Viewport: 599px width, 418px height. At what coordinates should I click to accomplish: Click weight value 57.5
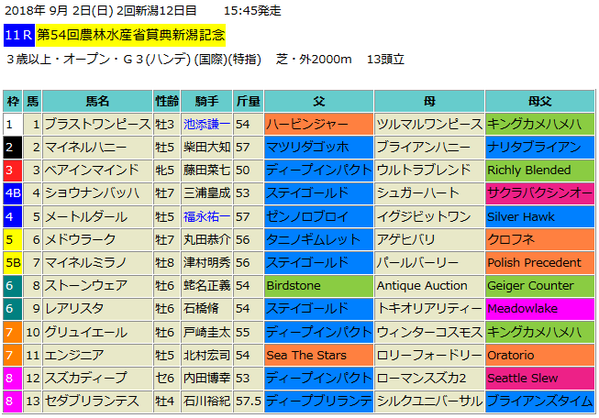click(x=248, y=401)
